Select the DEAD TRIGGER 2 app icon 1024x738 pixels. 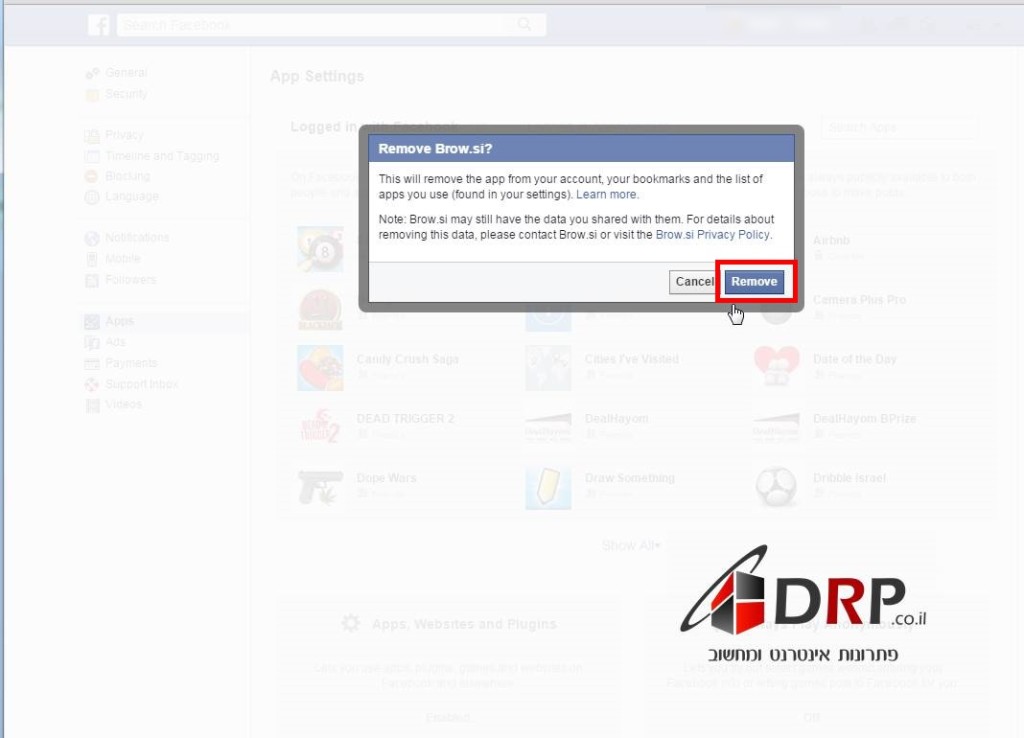320,427
